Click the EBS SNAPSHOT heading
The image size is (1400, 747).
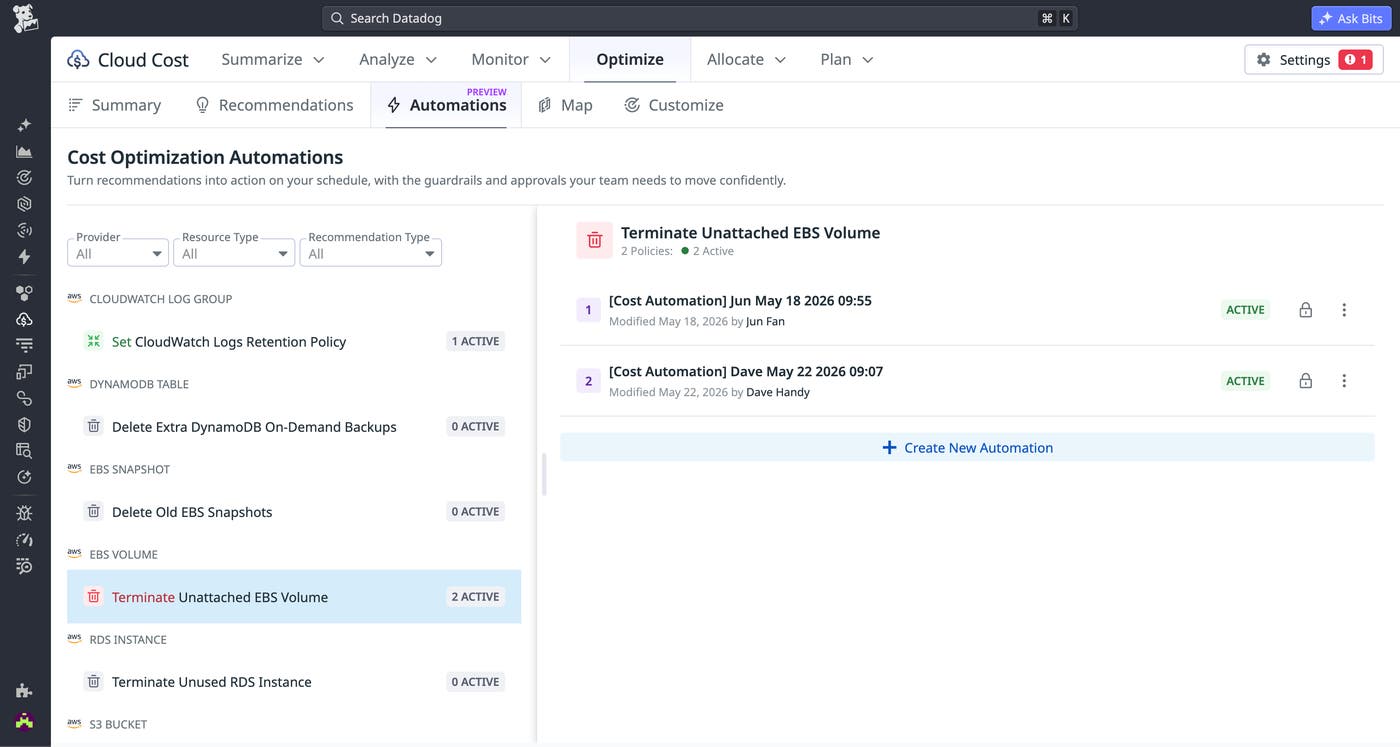click(x=130, y=469)
